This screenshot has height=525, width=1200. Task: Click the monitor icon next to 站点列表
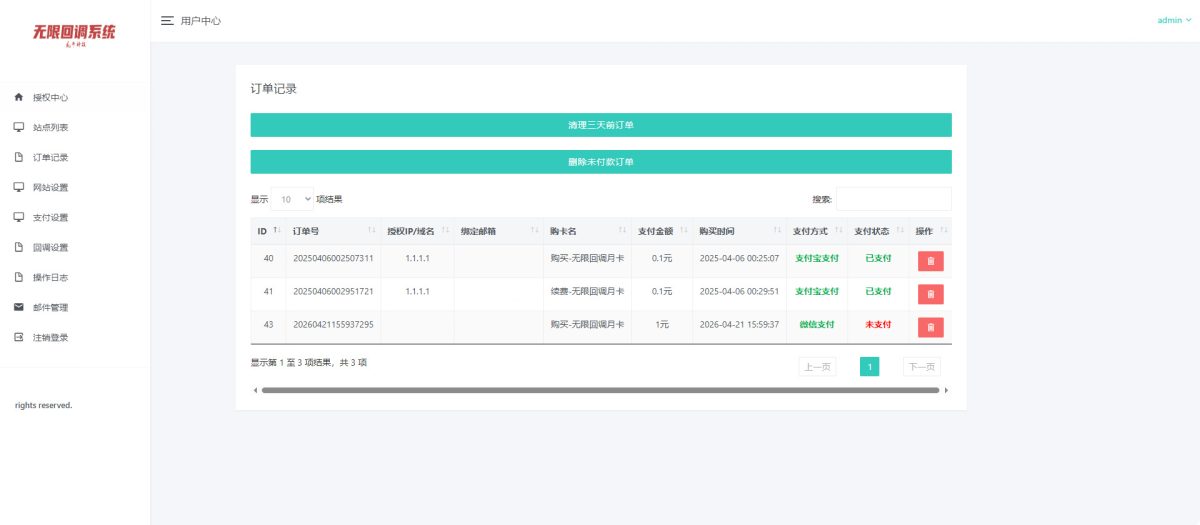(18, 127)
